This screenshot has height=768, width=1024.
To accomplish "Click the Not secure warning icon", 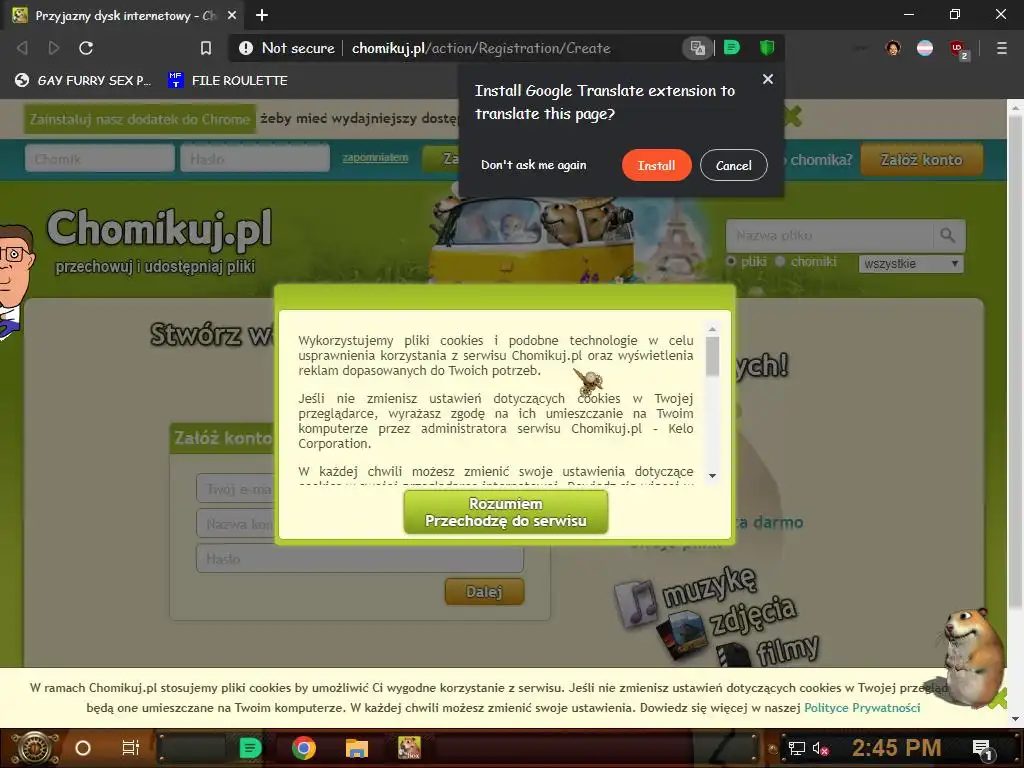I will [246, 48].
